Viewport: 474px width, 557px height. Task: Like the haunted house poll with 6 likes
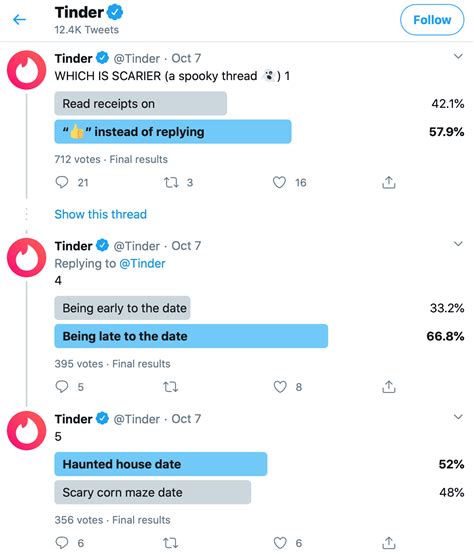[280, 543]
